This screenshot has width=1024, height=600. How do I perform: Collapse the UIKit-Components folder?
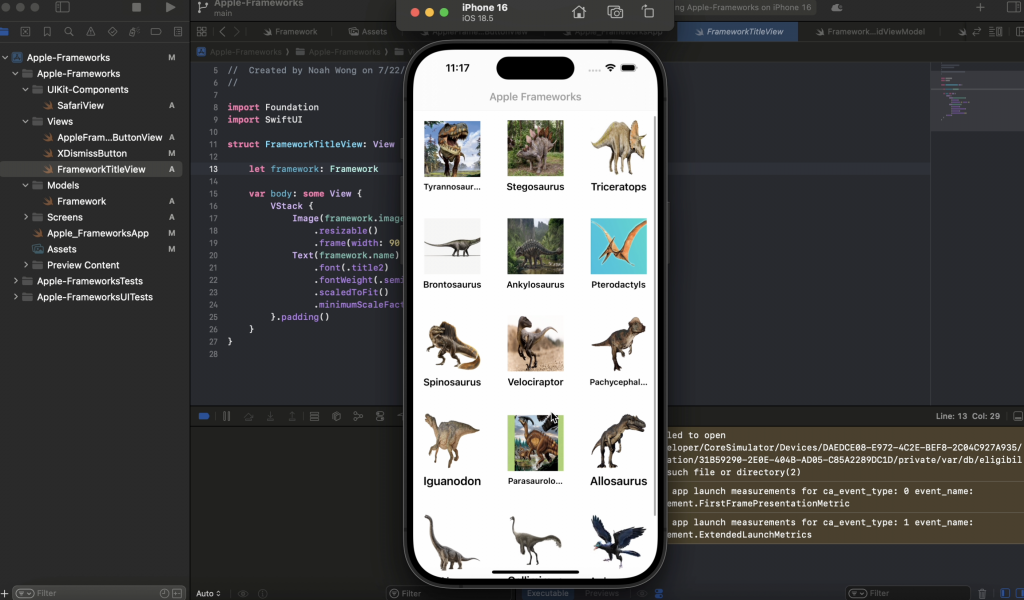25,90
